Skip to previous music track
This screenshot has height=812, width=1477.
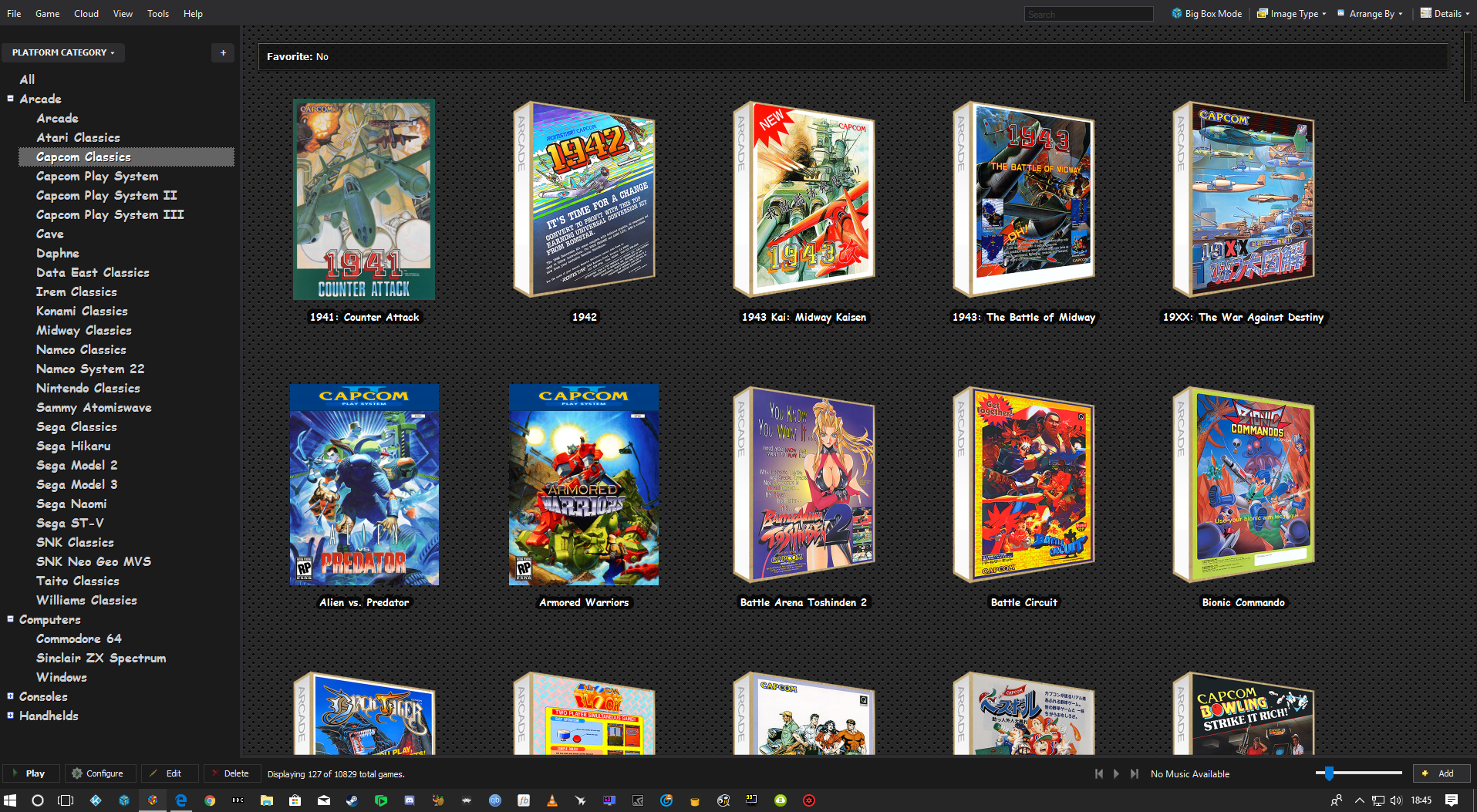[1098, 773]
